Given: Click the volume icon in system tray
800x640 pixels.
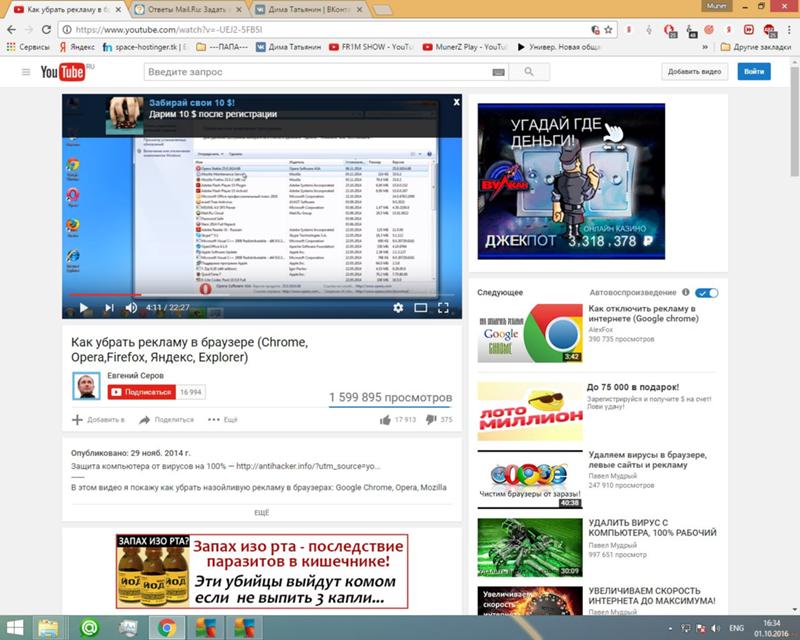Looking at the screenshot, I should [716, 628].
